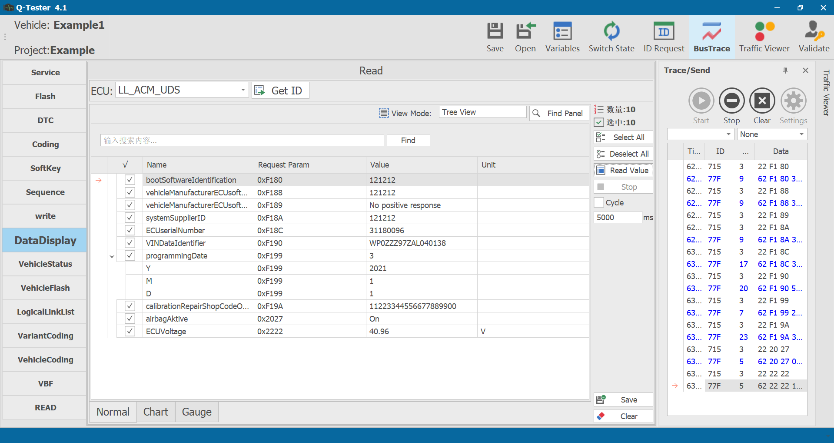
Task: Switch to the Chart tab
Action: point(155,412)
